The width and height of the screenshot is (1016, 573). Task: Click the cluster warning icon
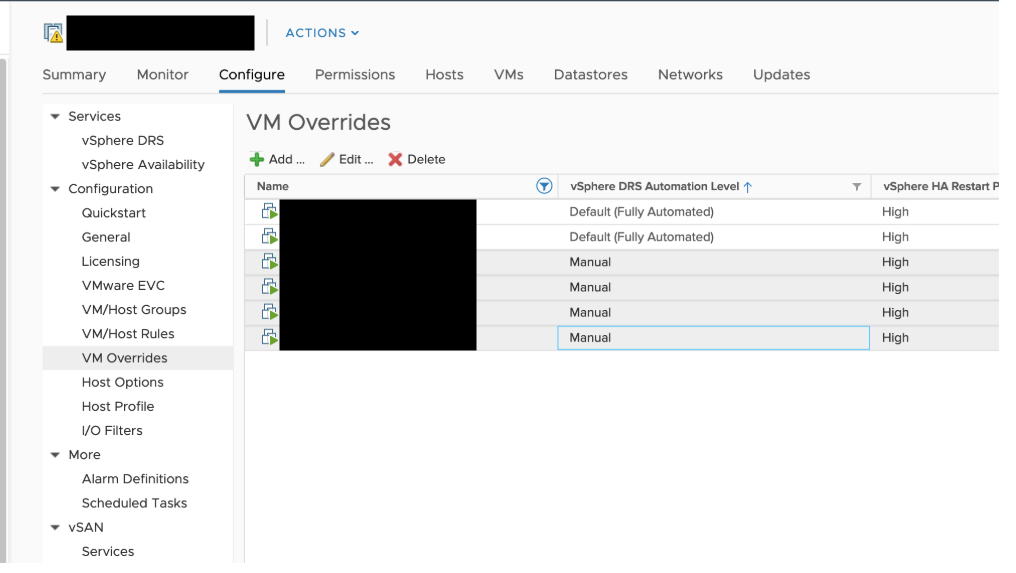54,33
